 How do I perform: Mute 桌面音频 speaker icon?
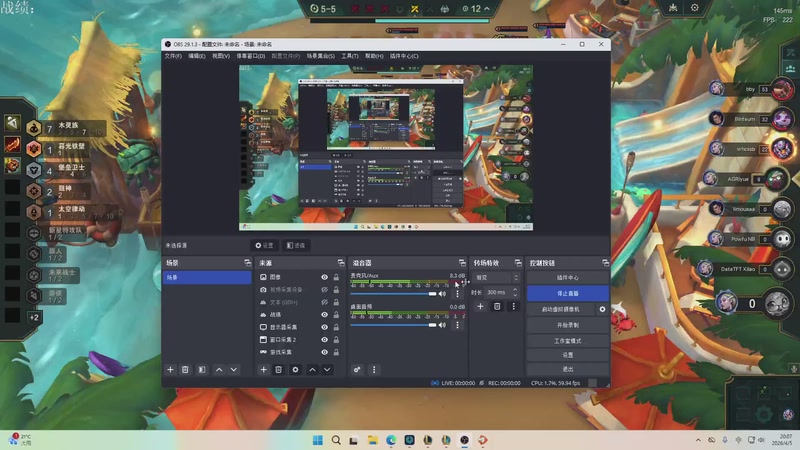(x=442, y=325)
